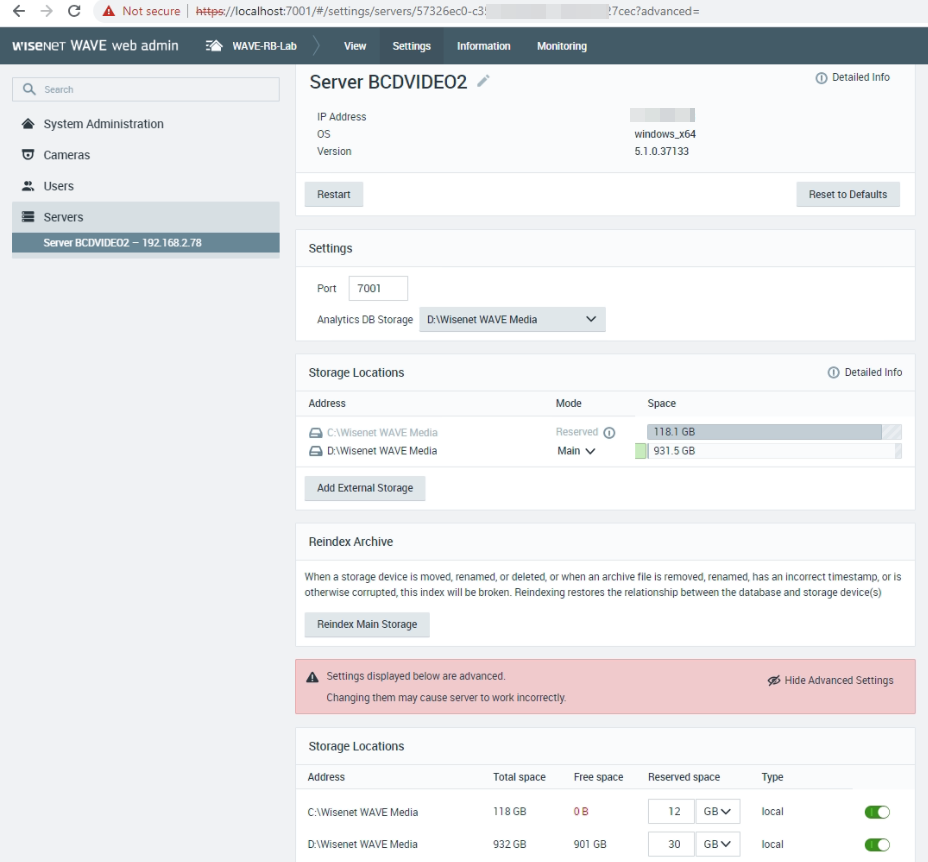Screen dimensions: 928x862
Task: Open Storage Locations Detailed Info link
Action: tap(873, 372)
